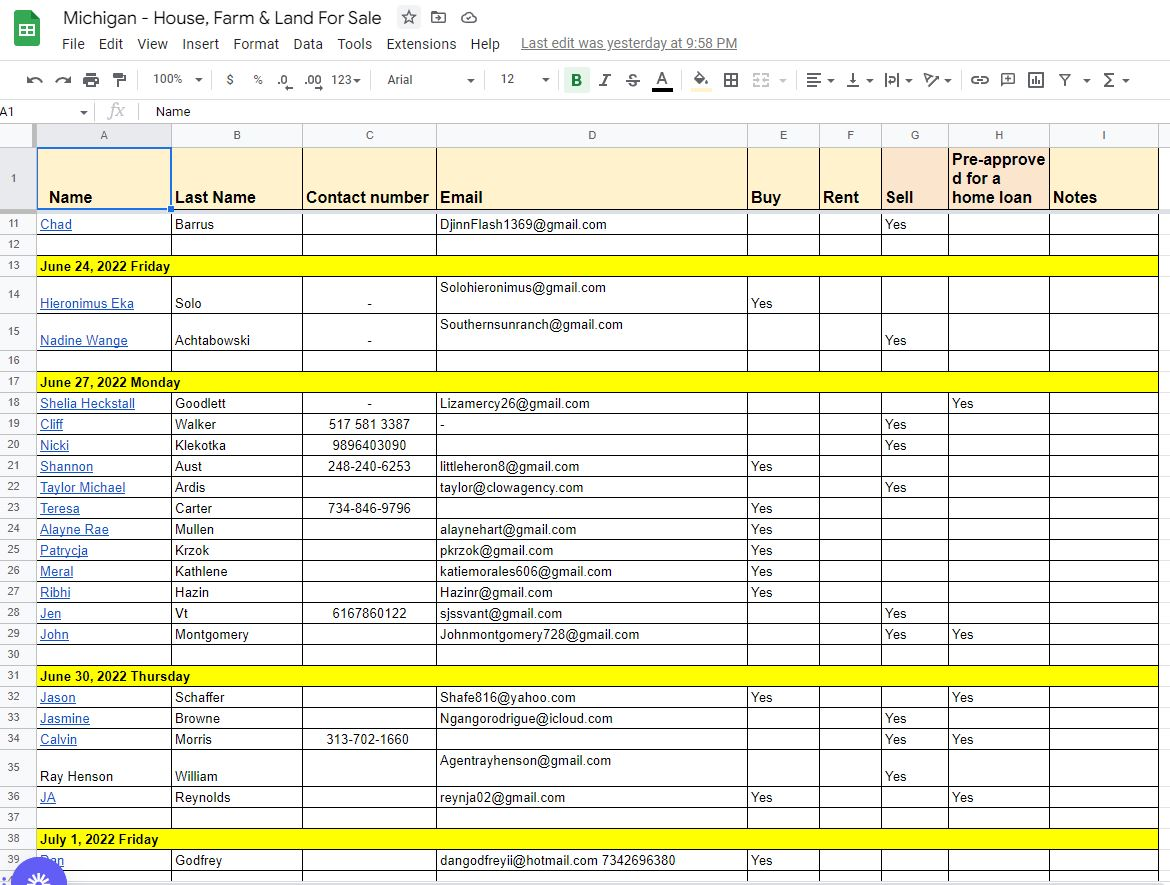Open the Functions sigma menu
The image size is (1170, 885).
tap(1116, 80)
